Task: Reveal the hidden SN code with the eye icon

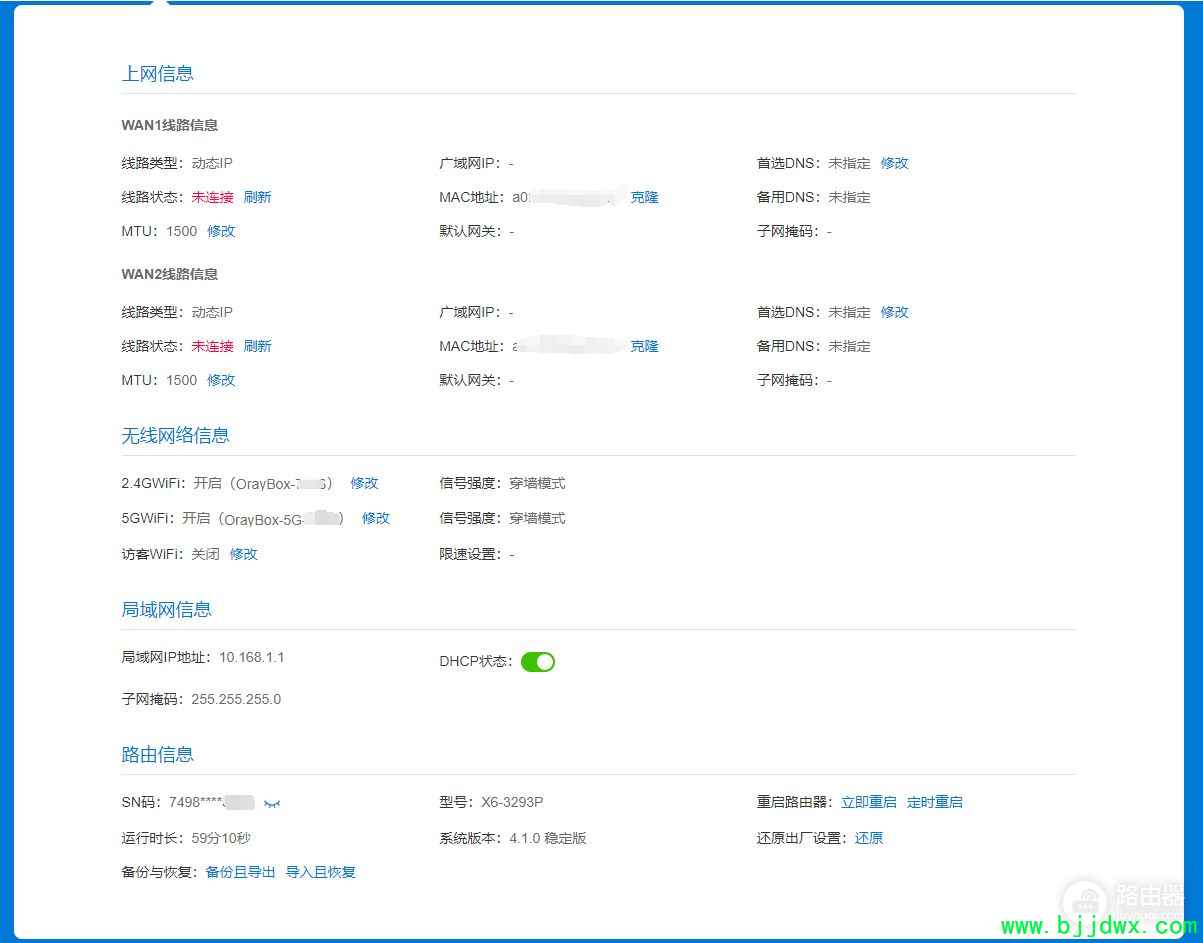Action: [x=272, y=803]
